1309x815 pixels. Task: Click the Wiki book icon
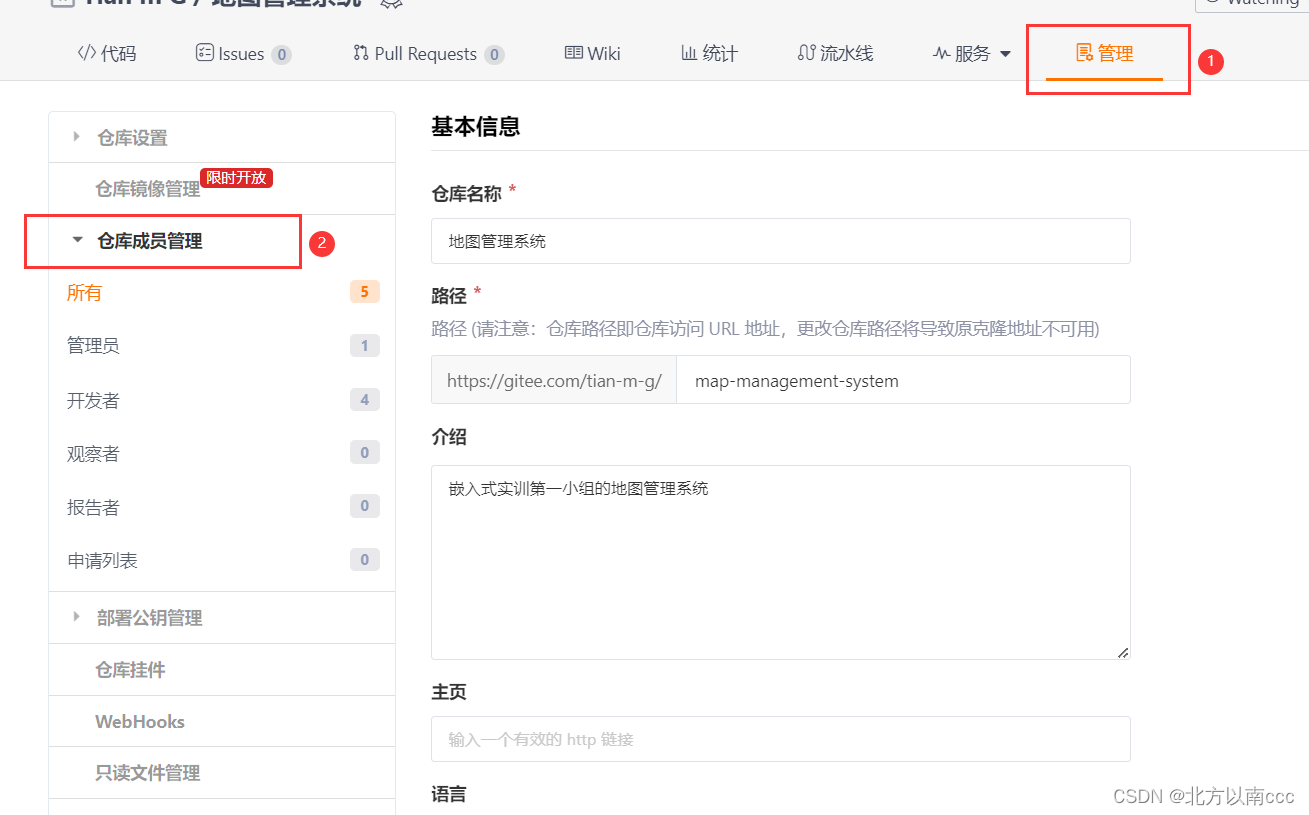click(574, 53)
